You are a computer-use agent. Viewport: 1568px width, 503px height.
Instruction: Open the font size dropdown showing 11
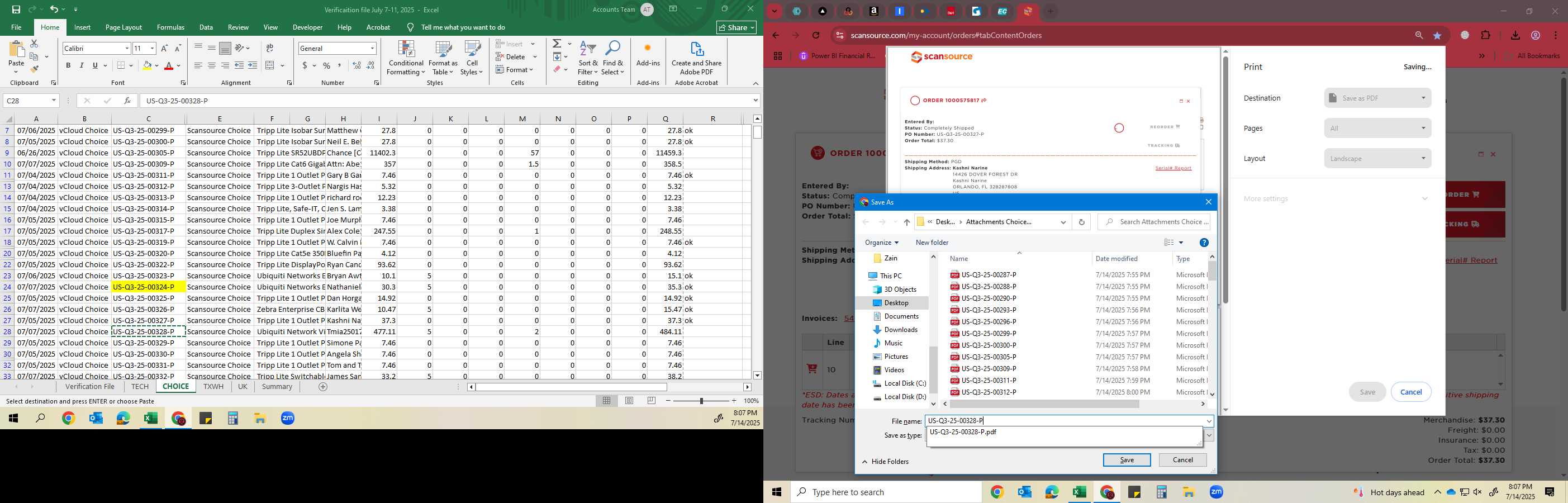tap(152, 48)
